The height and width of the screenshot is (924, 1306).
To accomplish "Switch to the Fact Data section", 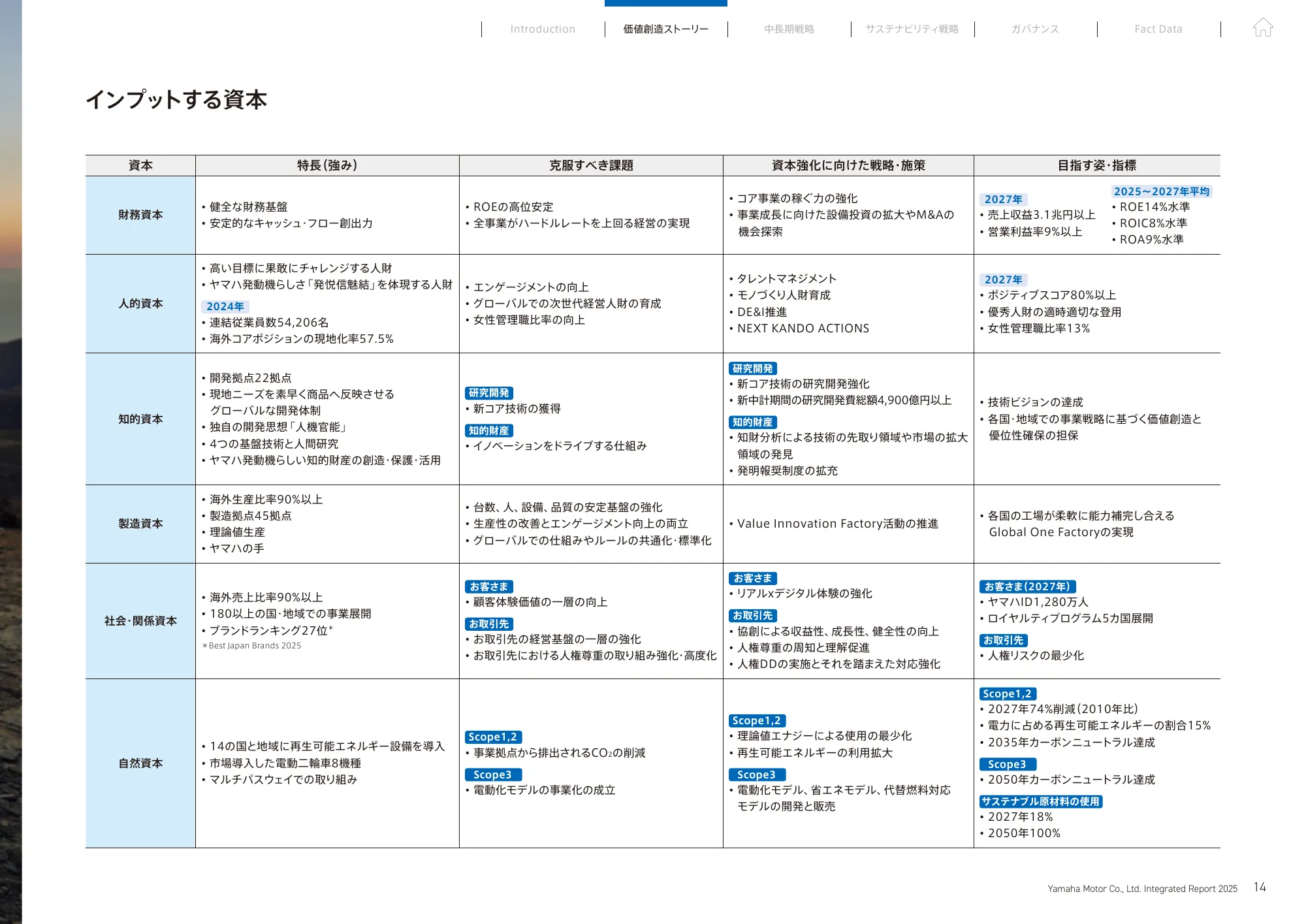I will pyautogui.click(x=1159, y=29).
